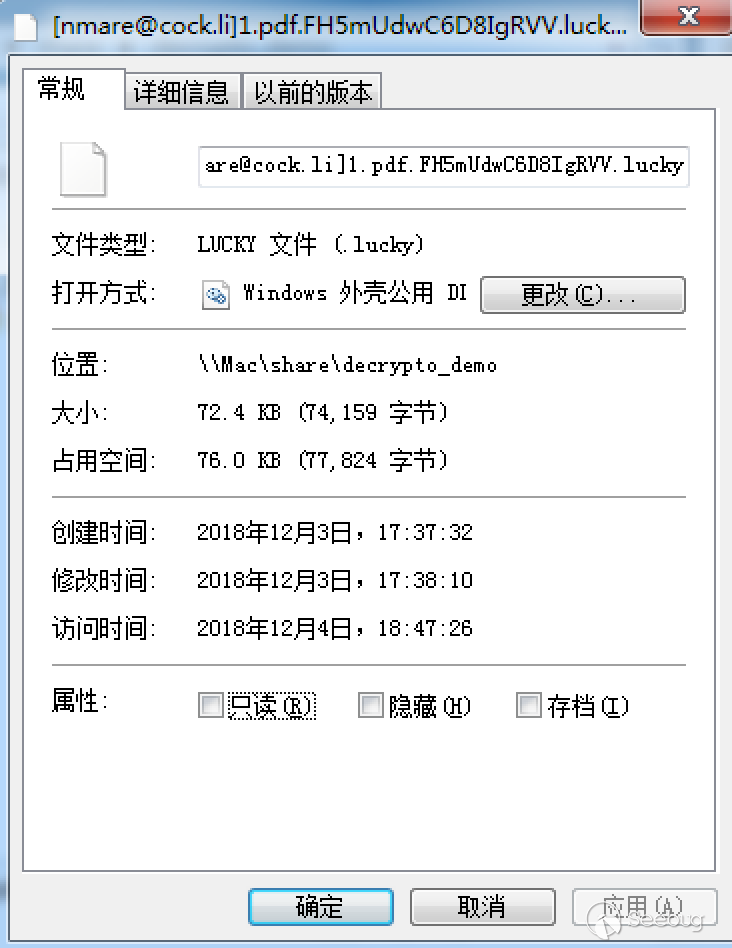The image size is (732, 948).
Task: Toggle the 隐藏 (H) checkbox
Action: pyautogui.click(x=371, y=705)
